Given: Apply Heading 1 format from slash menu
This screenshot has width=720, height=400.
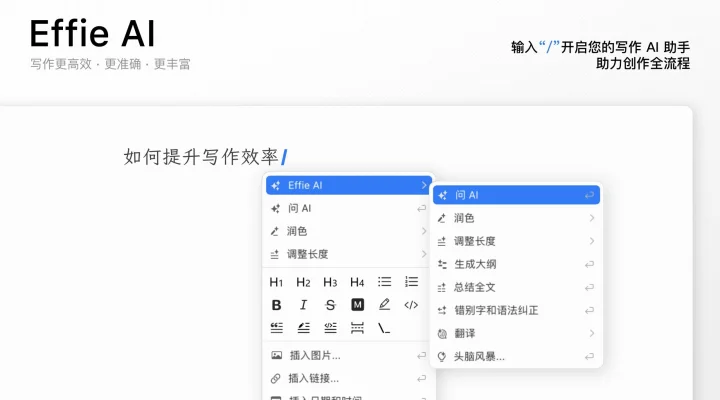Looking at the screenshot, I should [276, 282].
